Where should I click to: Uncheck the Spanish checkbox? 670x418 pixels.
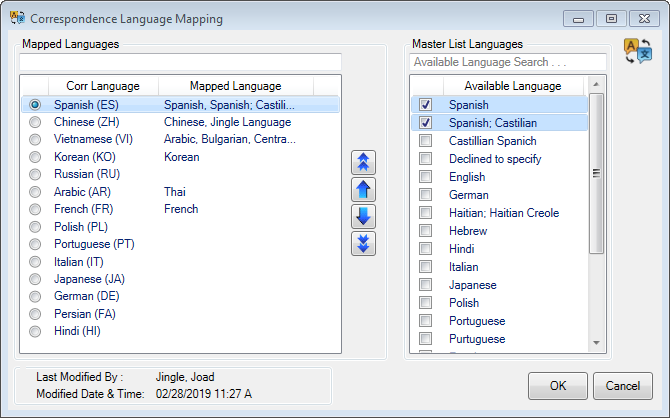426,105
